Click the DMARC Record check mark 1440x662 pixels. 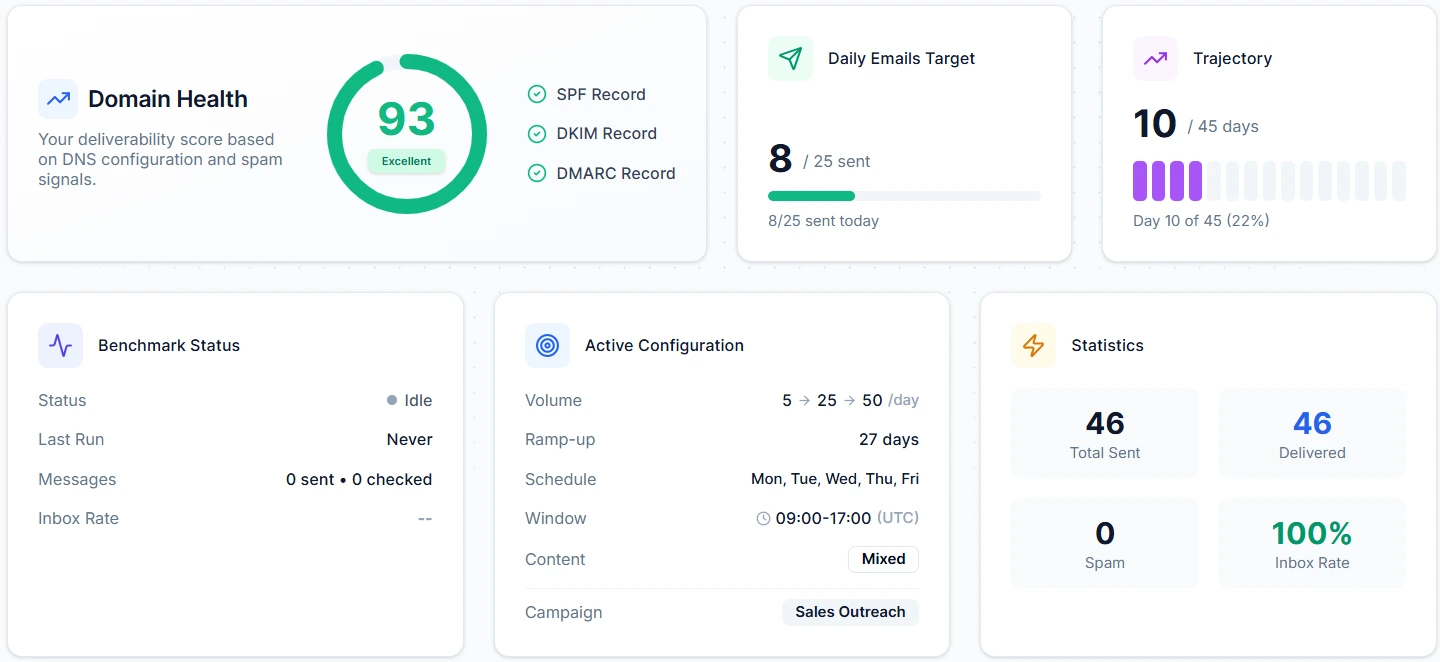537,174
